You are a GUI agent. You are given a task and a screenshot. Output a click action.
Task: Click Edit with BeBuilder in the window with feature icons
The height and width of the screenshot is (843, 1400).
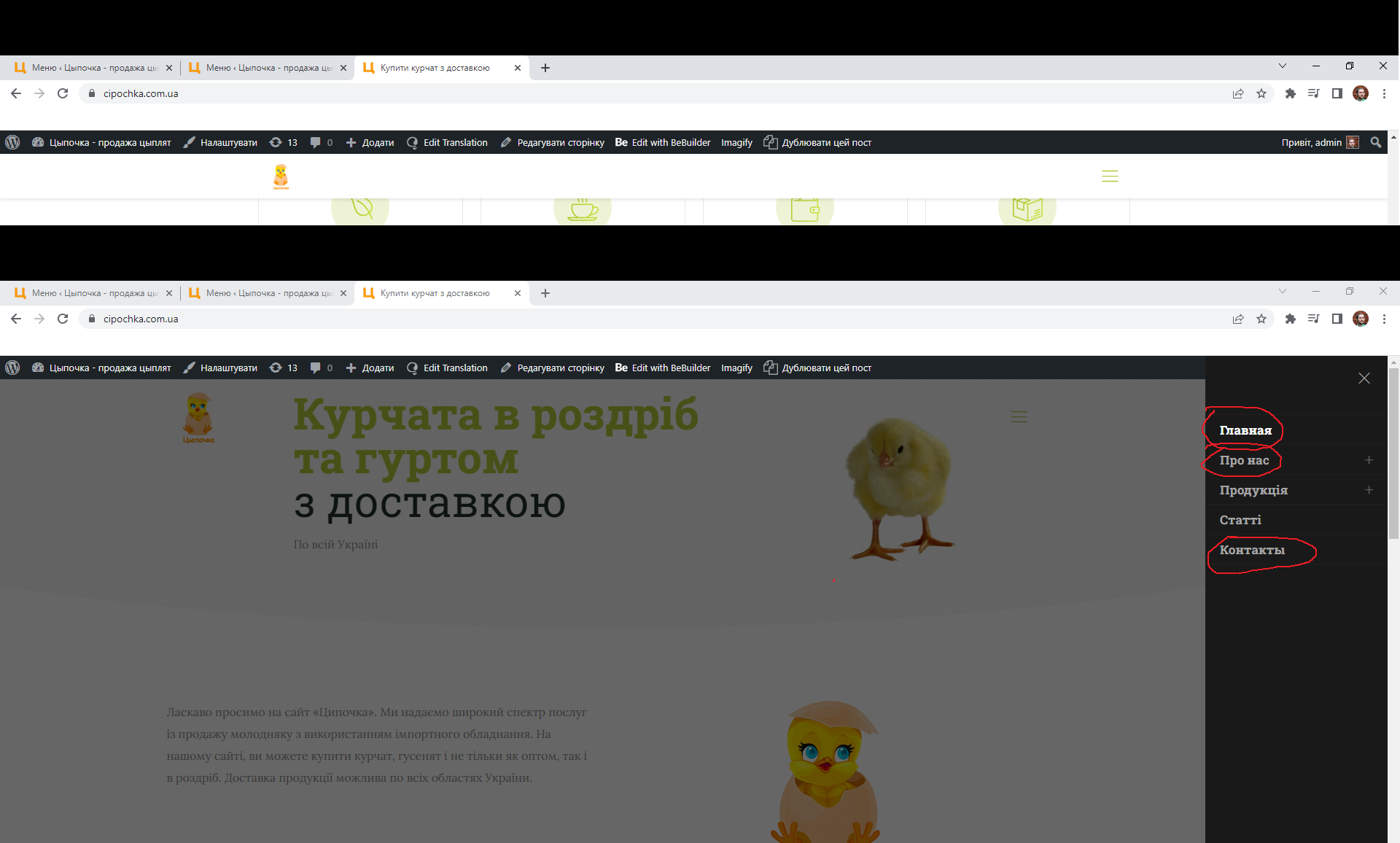tap(663, 142)
